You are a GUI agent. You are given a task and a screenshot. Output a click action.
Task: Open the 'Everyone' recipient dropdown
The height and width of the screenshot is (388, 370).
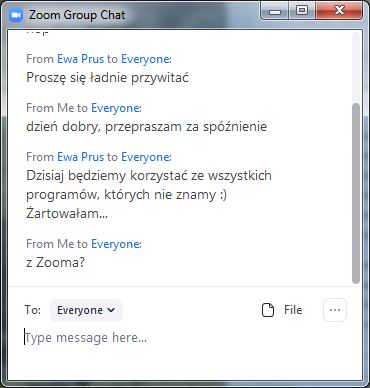coord(86,310)
